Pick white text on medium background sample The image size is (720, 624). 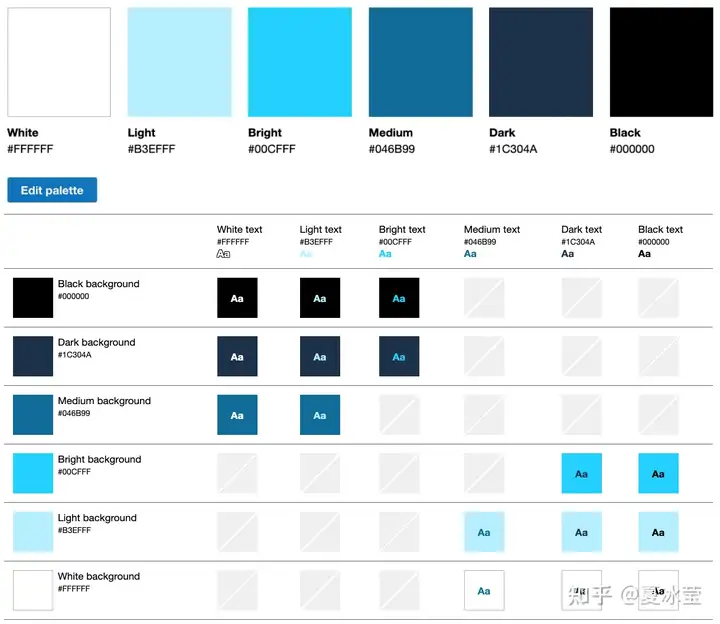tap(237, 415)
